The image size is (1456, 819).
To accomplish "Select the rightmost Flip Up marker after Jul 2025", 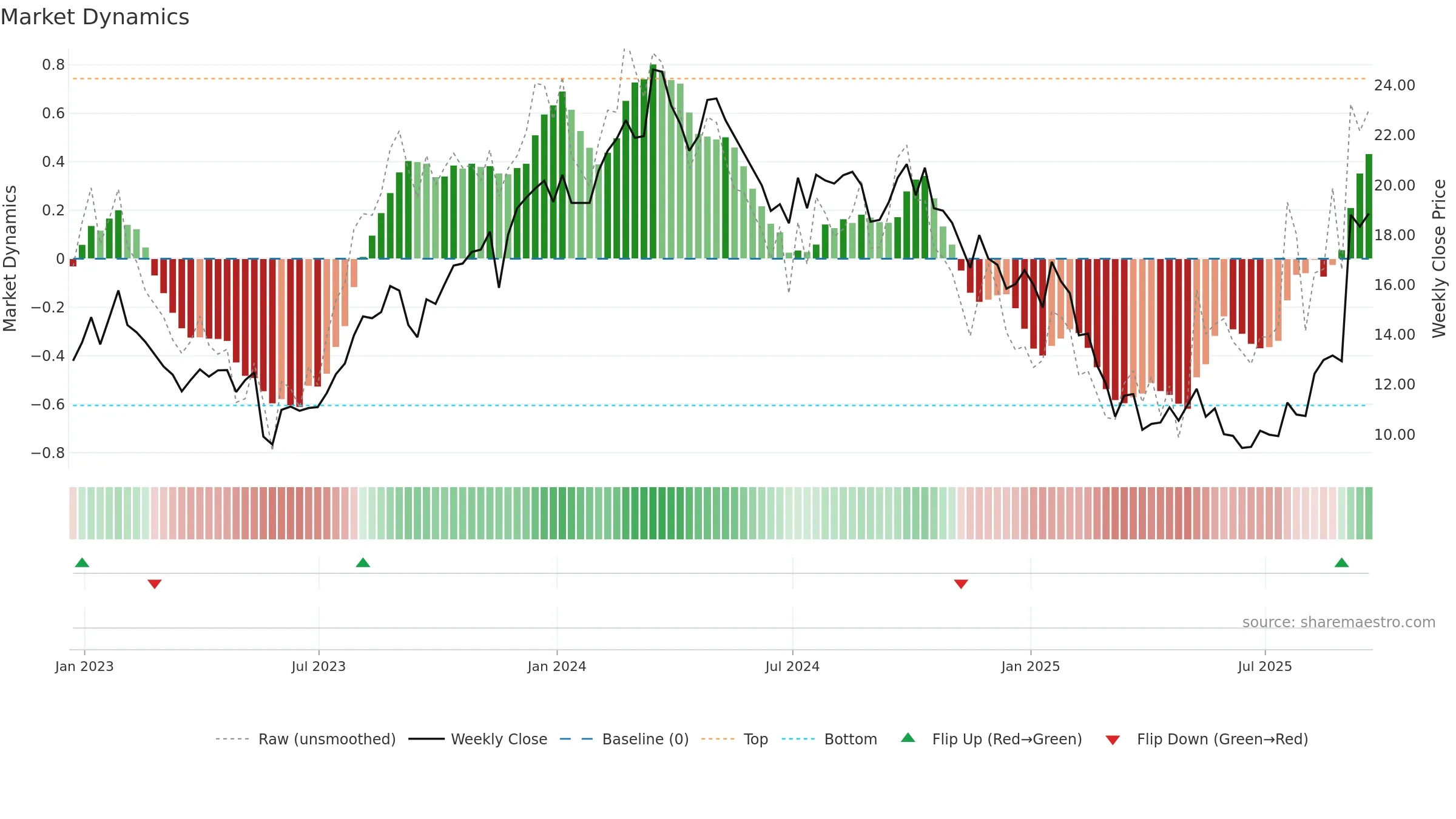I will point(1341,562).
